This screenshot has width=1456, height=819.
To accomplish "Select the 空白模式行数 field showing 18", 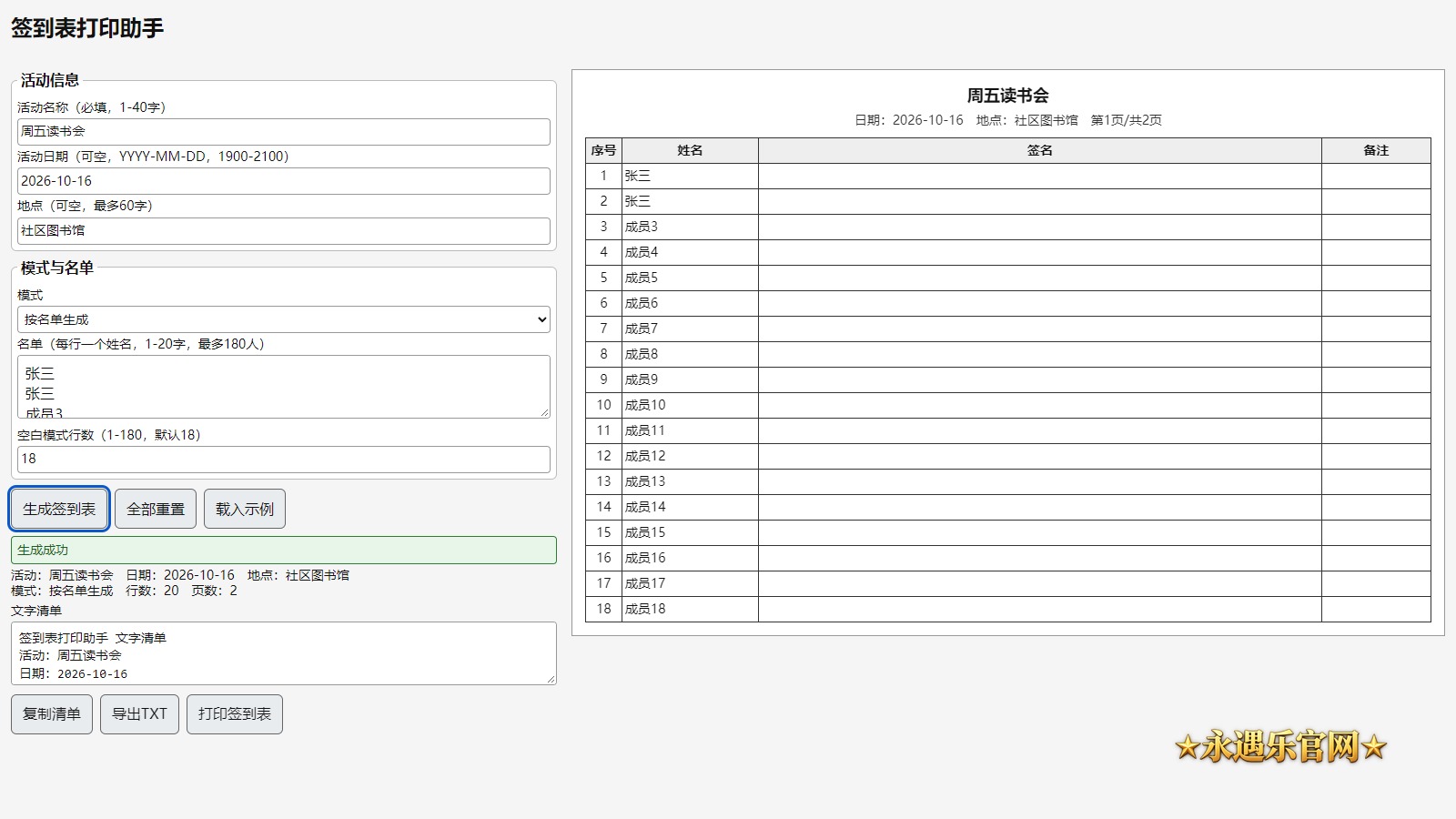I will tap(284, 460).
